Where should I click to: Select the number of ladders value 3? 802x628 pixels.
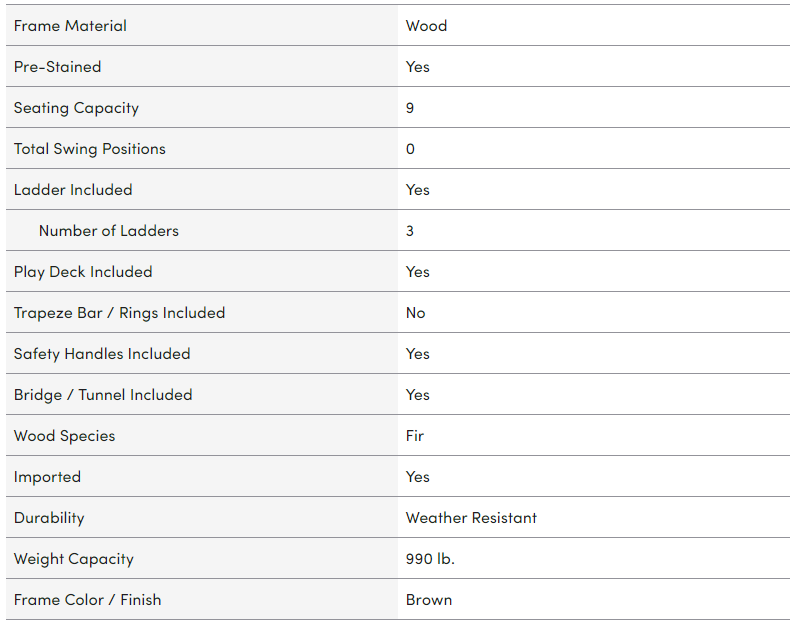pyautogui.click(x=410, y=231)
